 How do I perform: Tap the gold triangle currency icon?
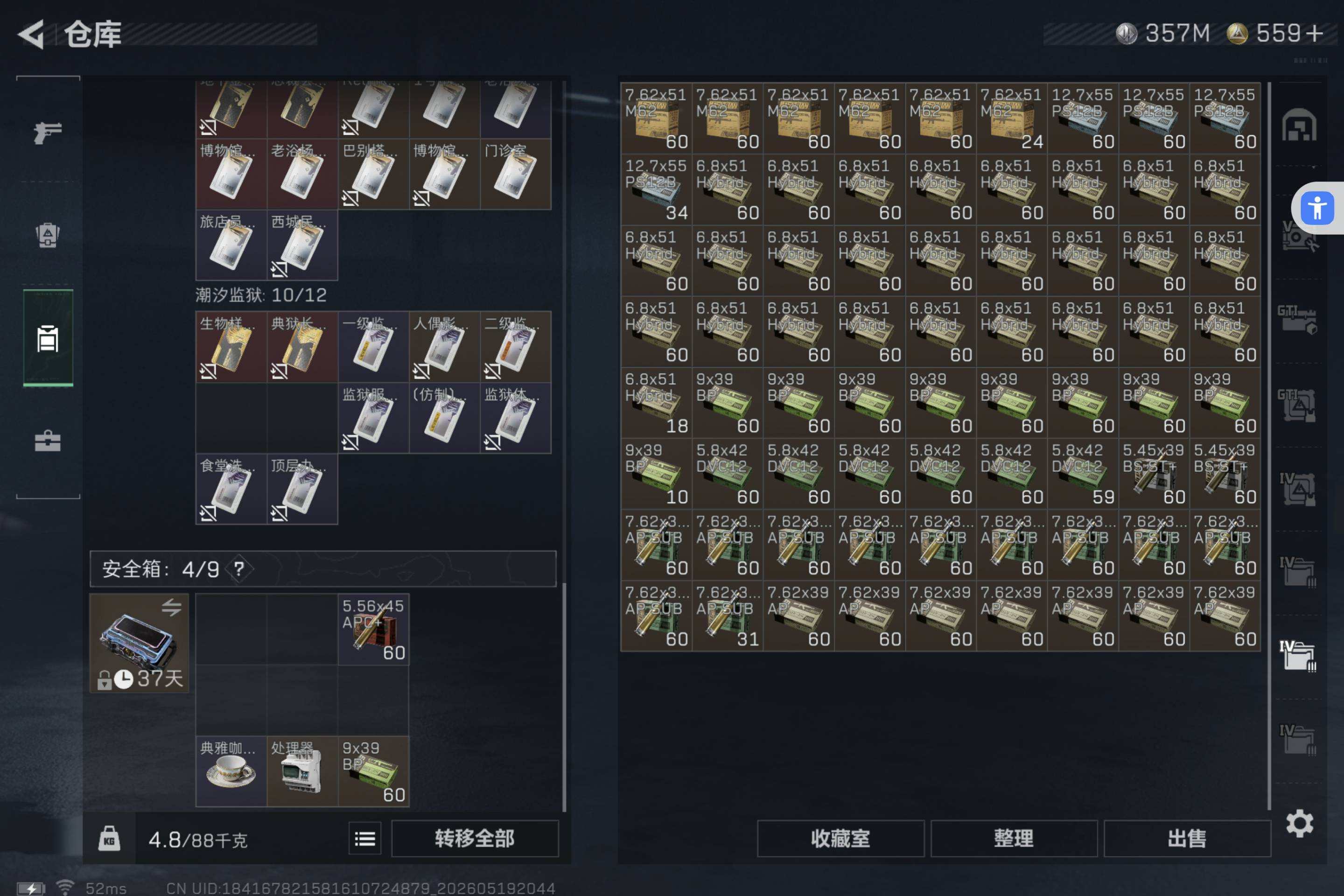click(1237, 33)
